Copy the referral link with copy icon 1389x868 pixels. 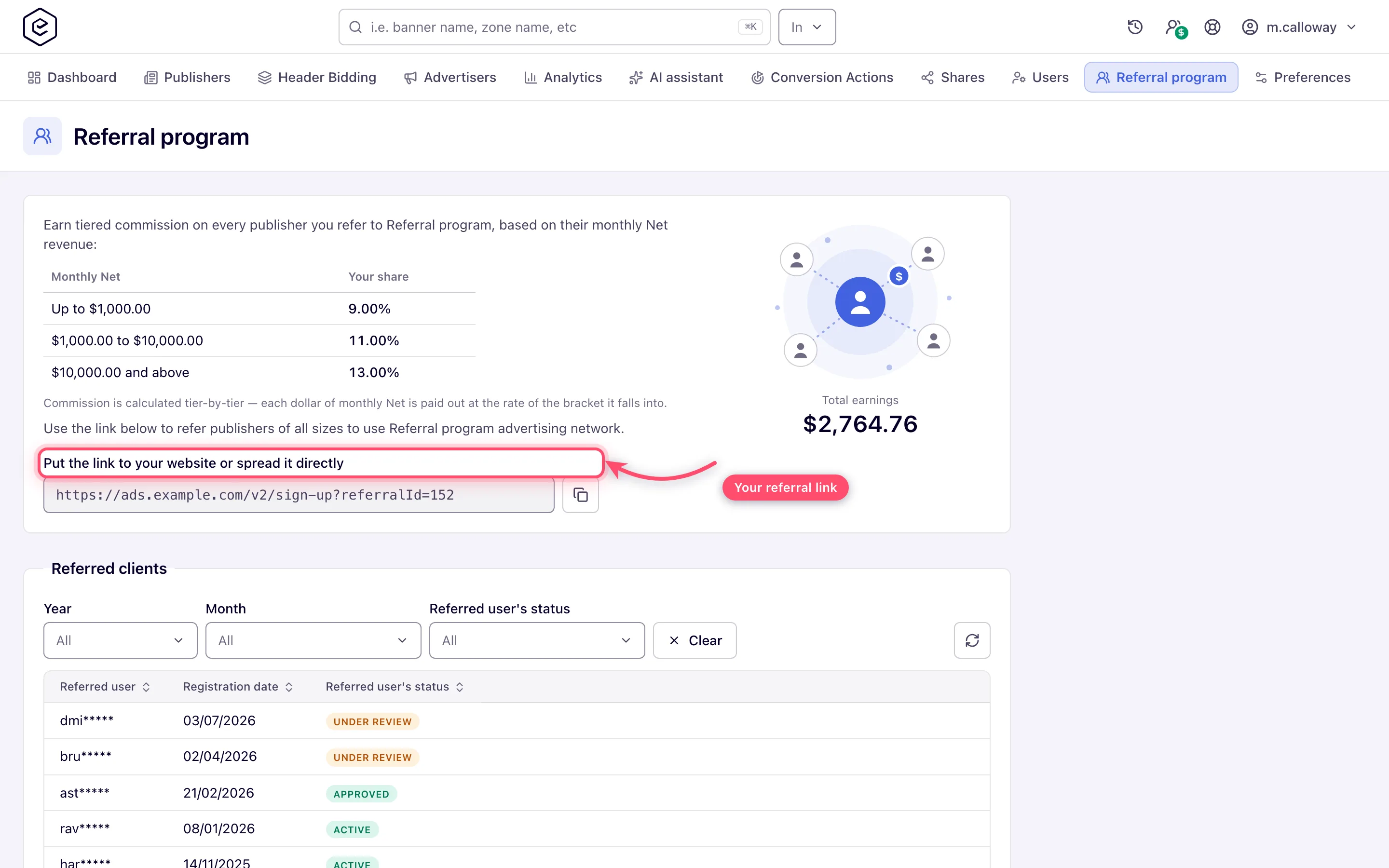(580, 495)
